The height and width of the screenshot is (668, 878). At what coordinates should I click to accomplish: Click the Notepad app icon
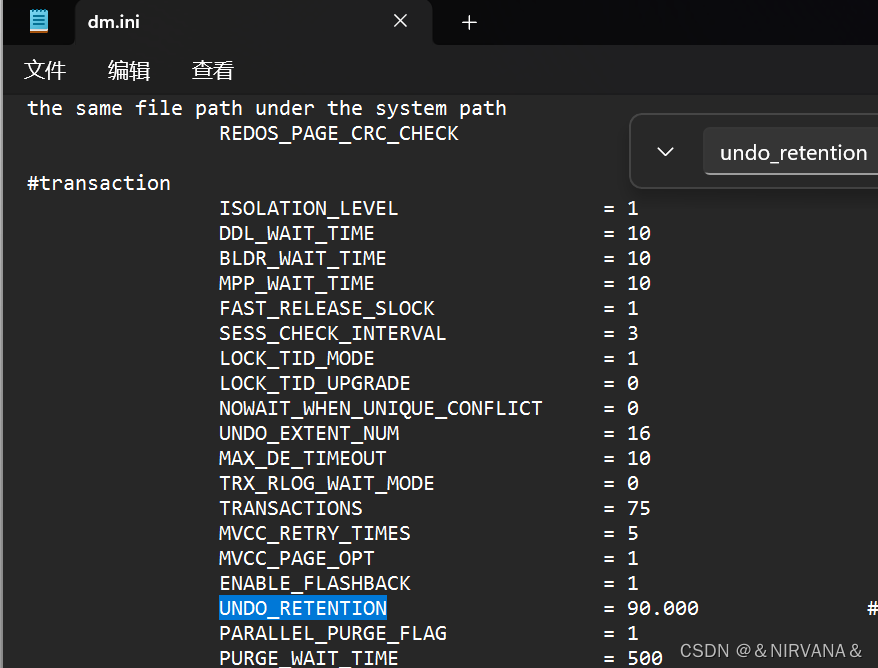(x=39, y=21)
